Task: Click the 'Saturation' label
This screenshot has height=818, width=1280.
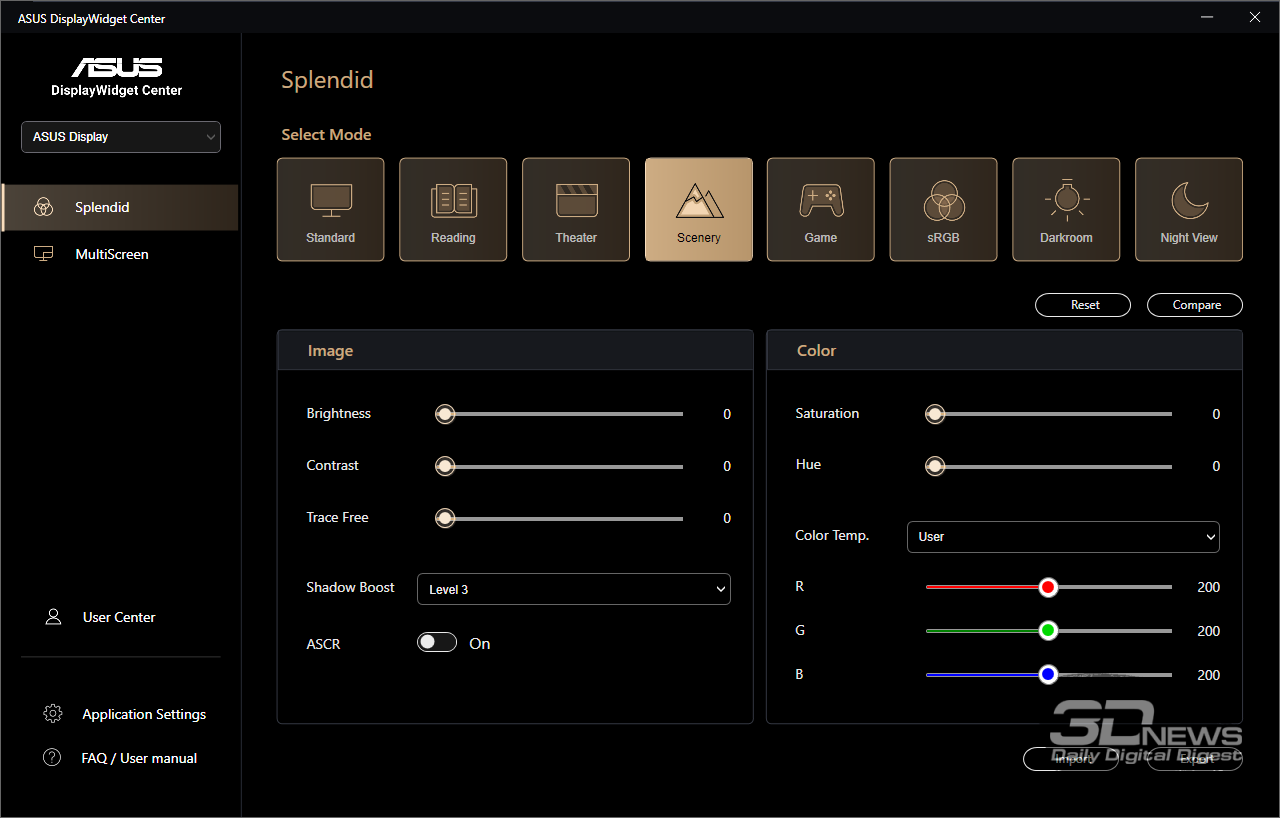Action: 827,413
